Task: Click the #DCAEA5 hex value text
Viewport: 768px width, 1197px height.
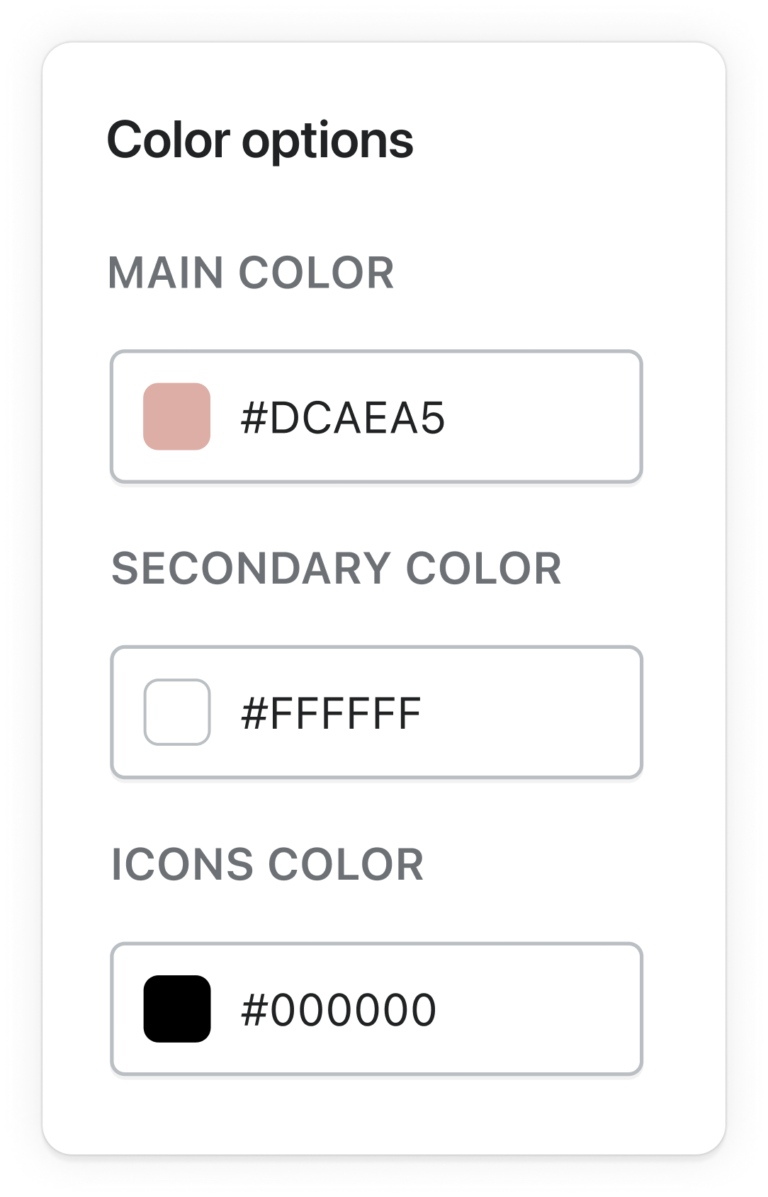Action: coord(342,419)
